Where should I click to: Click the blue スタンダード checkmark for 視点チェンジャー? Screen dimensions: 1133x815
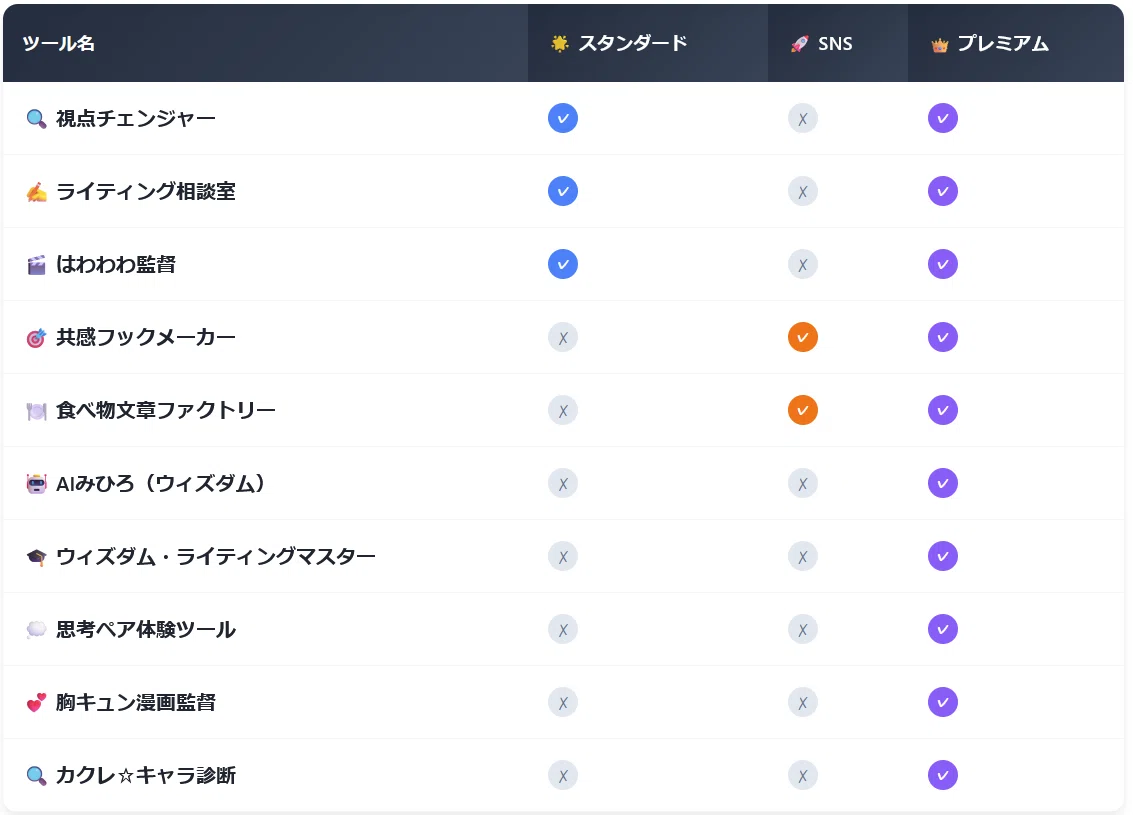(563, 118)
